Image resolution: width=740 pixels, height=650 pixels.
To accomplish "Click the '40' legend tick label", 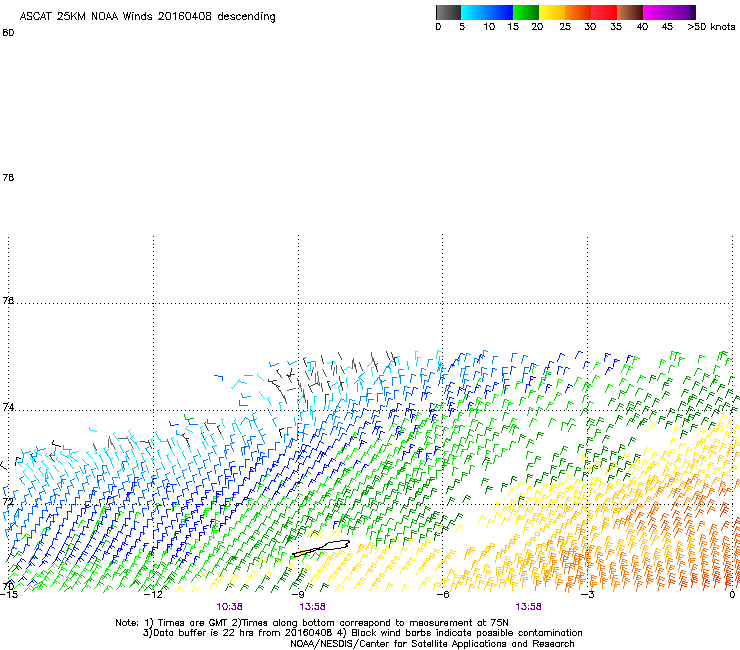I will [642, 27].
